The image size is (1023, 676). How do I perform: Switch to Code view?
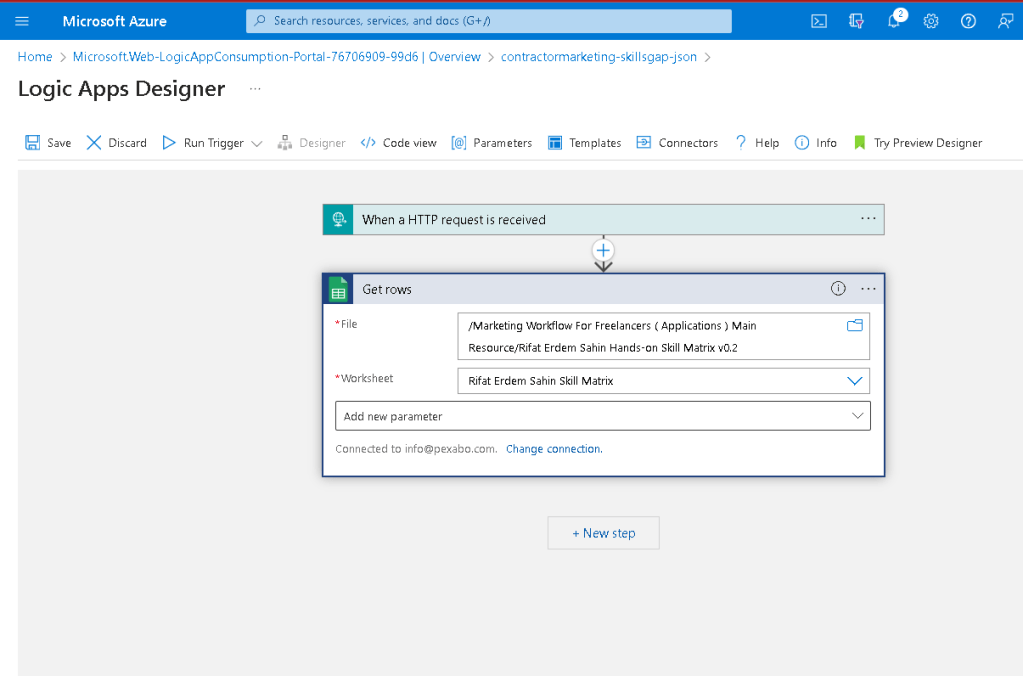pos(399,143)
